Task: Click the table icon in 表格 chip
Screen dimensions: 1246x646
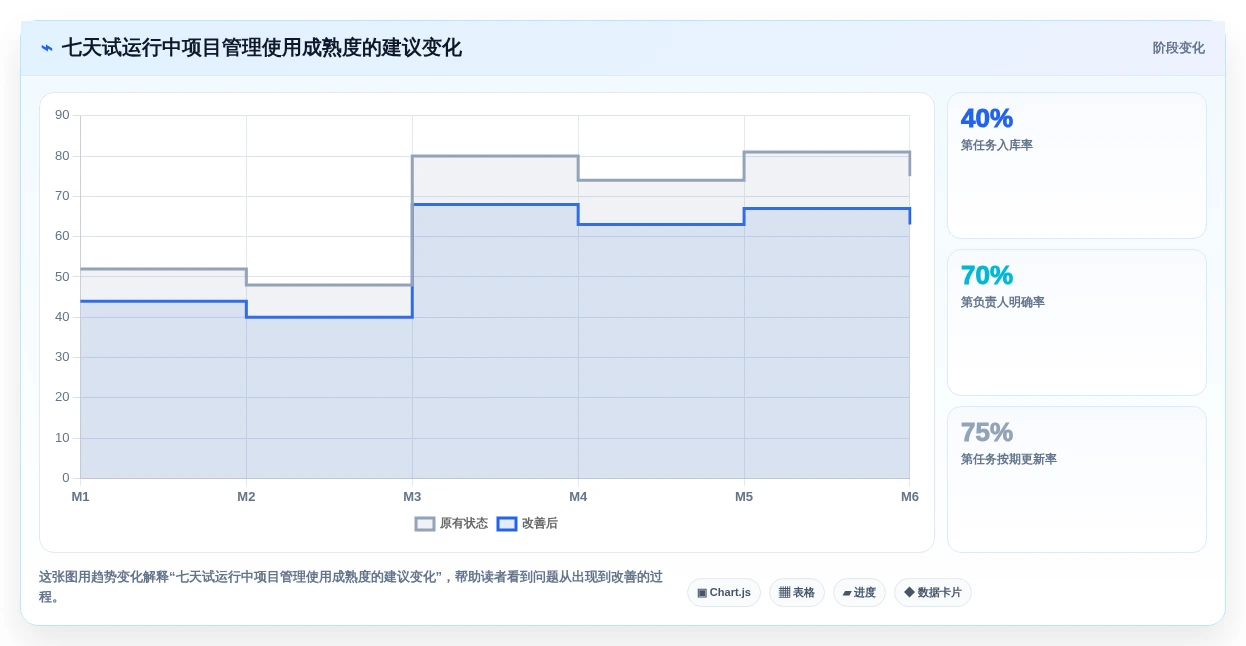Action: pyautogui.click(x=785, y=593)
